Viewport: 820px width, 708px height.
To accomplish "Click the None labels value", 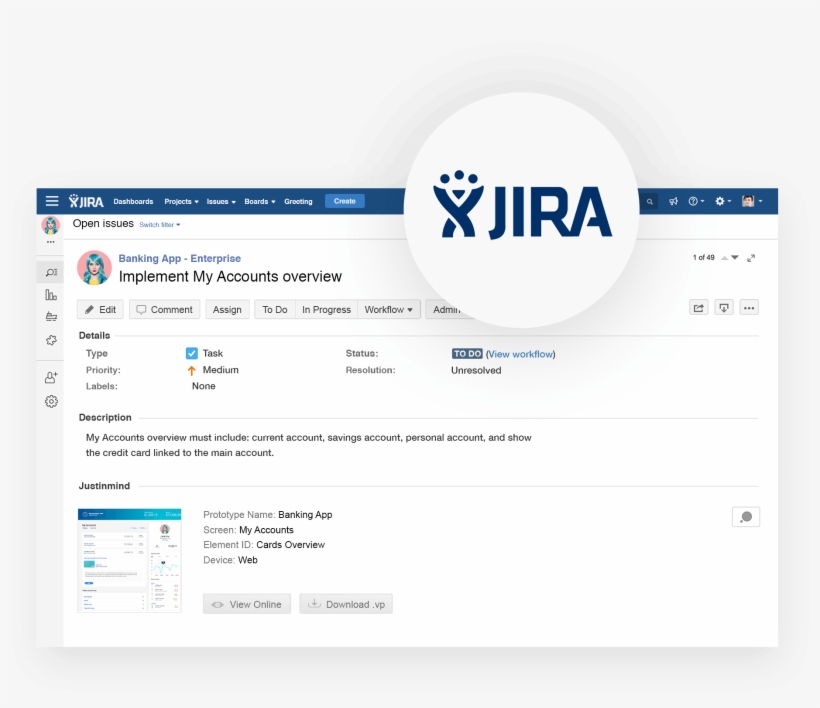I will click(x=203, y=386).
